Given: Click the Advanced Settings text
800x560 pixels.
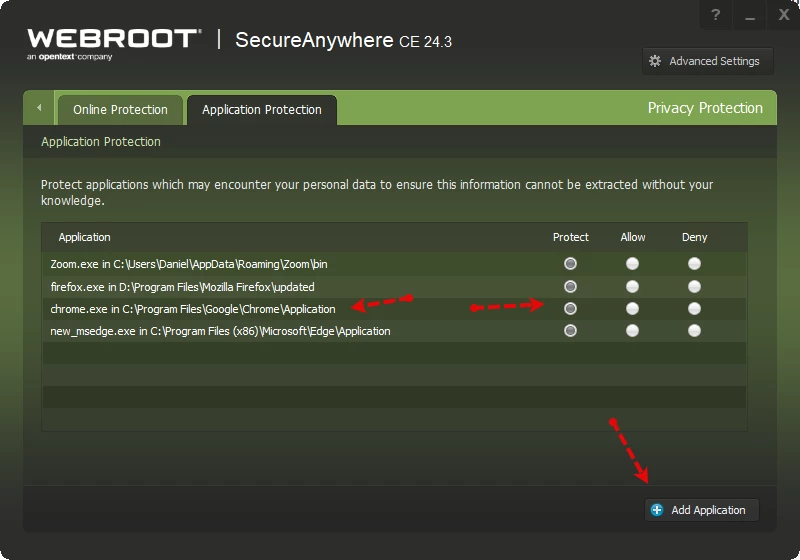Looking at the screenshot, I should tap(714, 61).
